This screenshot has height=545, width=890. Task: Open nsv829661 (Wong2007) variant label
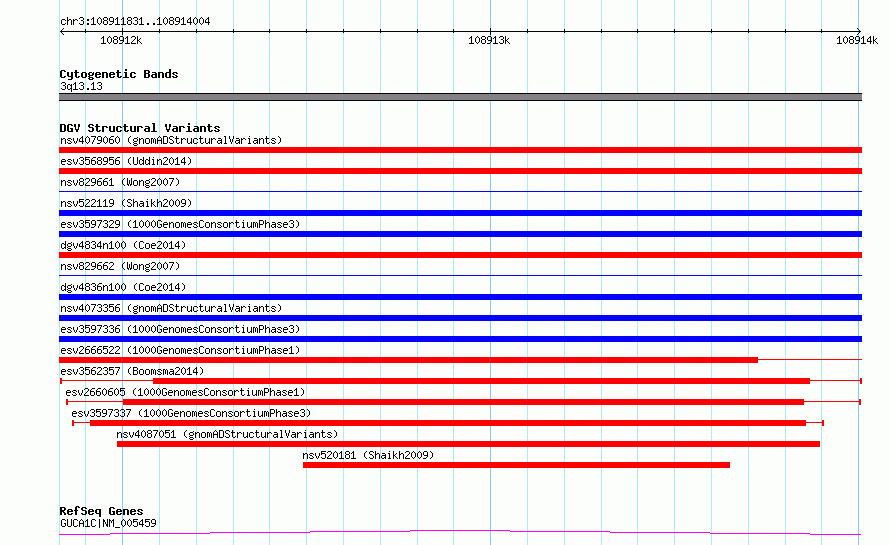coord(120,182)
